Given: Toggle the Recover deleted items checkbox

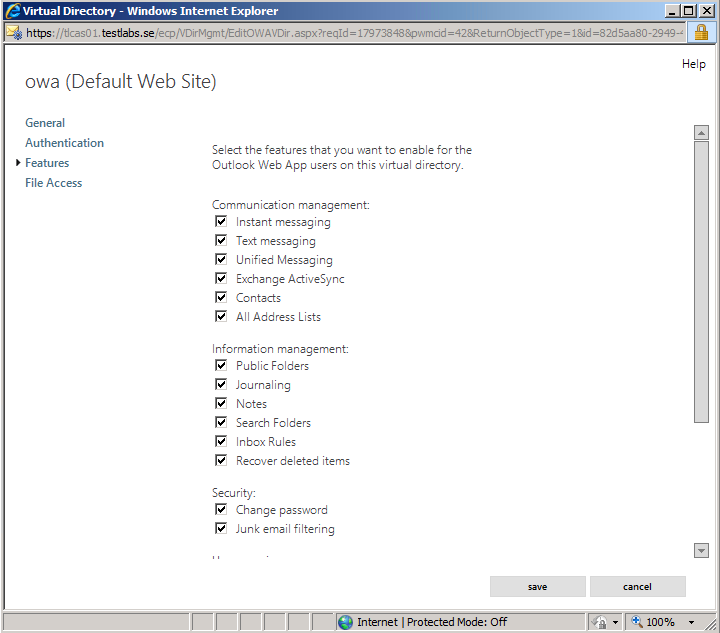Looking at the screenshot, I should pyautogui.click(x=221, y=460).
